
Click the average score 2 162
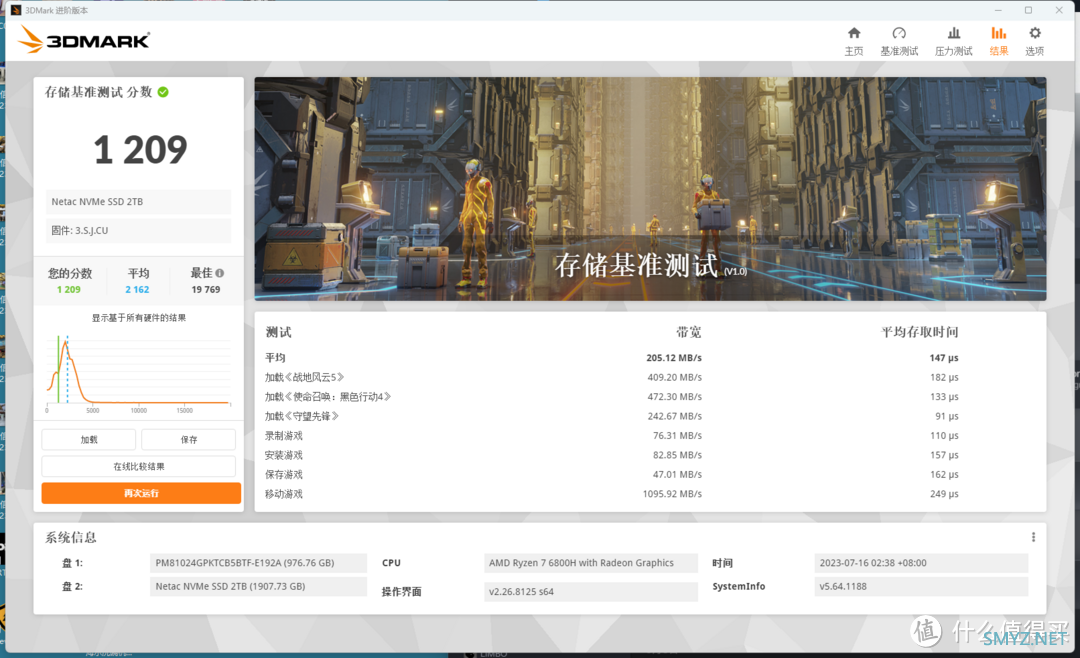pyautogui.click(x=137, y=289)
